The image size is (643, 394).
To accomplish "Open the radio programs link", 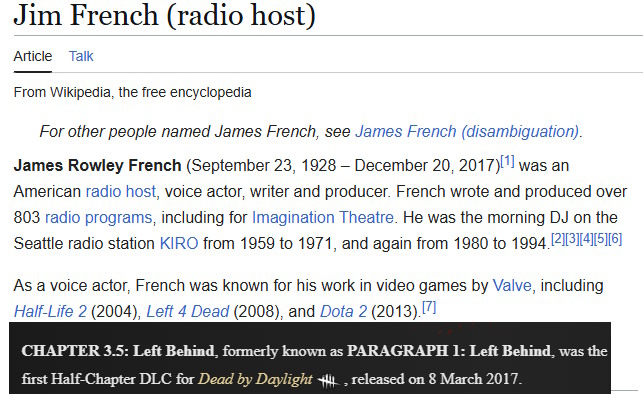I will [x=98, y=217].
